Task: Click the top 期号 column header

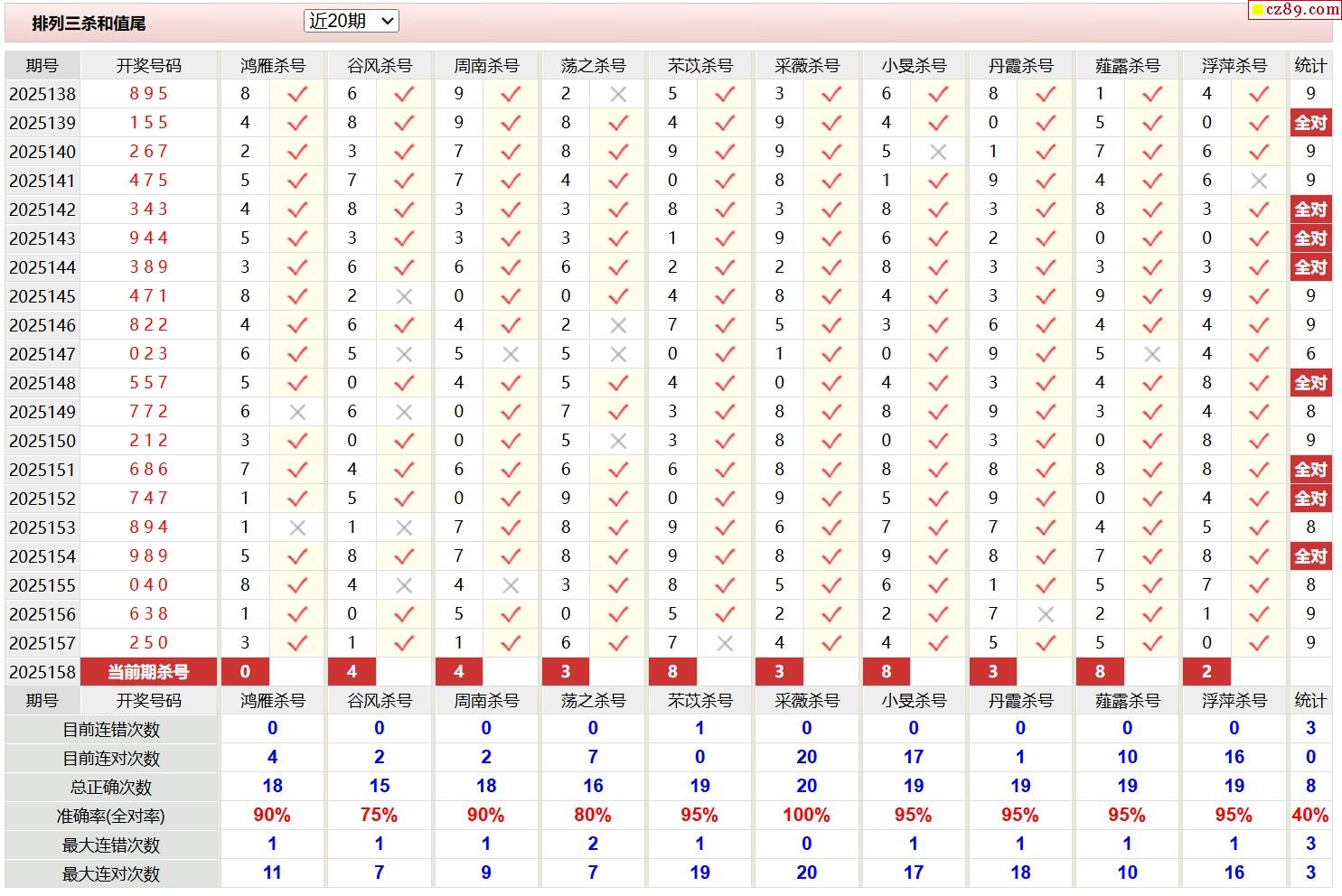Action: coord(42,65)
